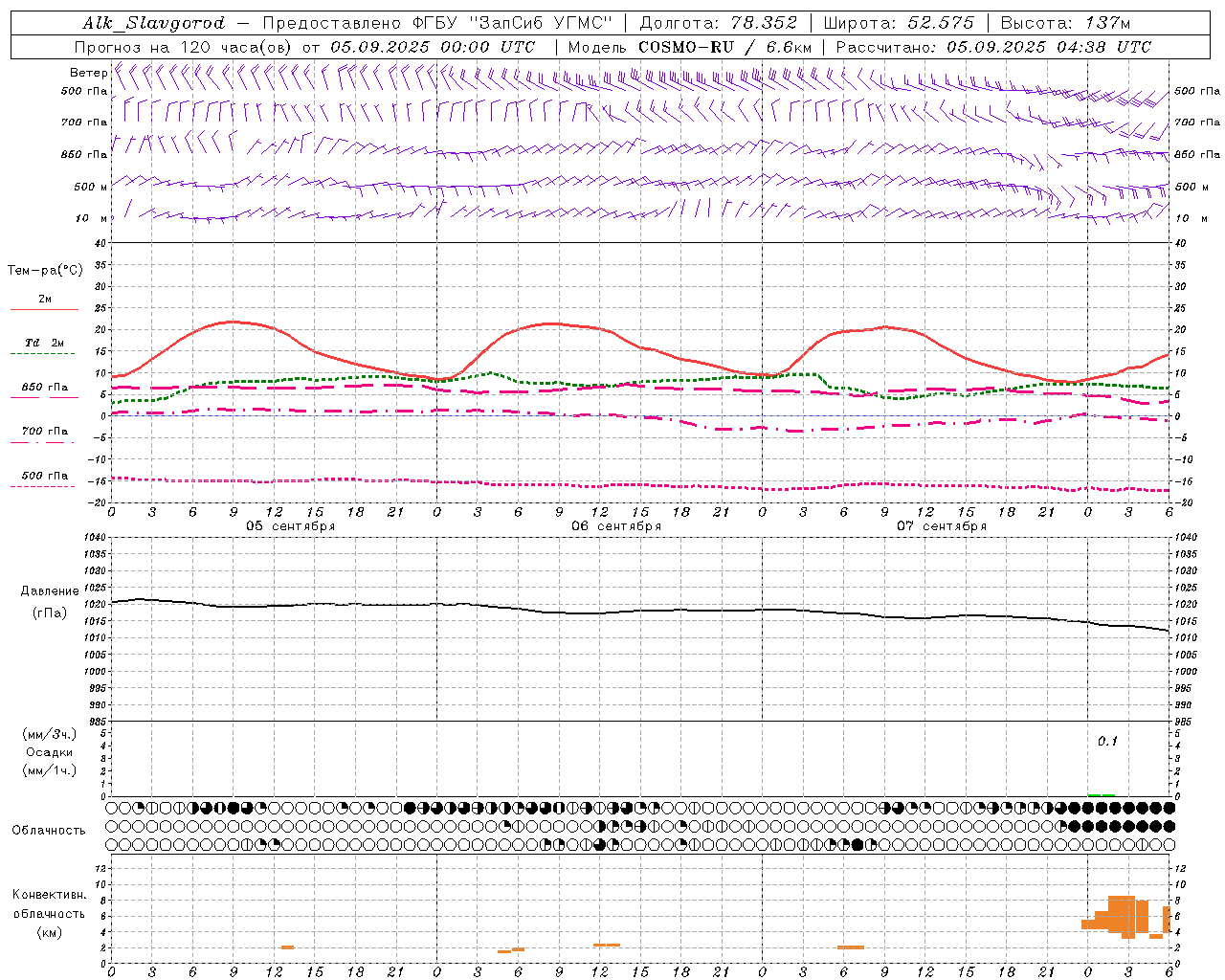Viewport: 1225px width, 980px height.
Task: Click the 'Тем-ра(°C)' temperature axis label
Action: (45, 270)
